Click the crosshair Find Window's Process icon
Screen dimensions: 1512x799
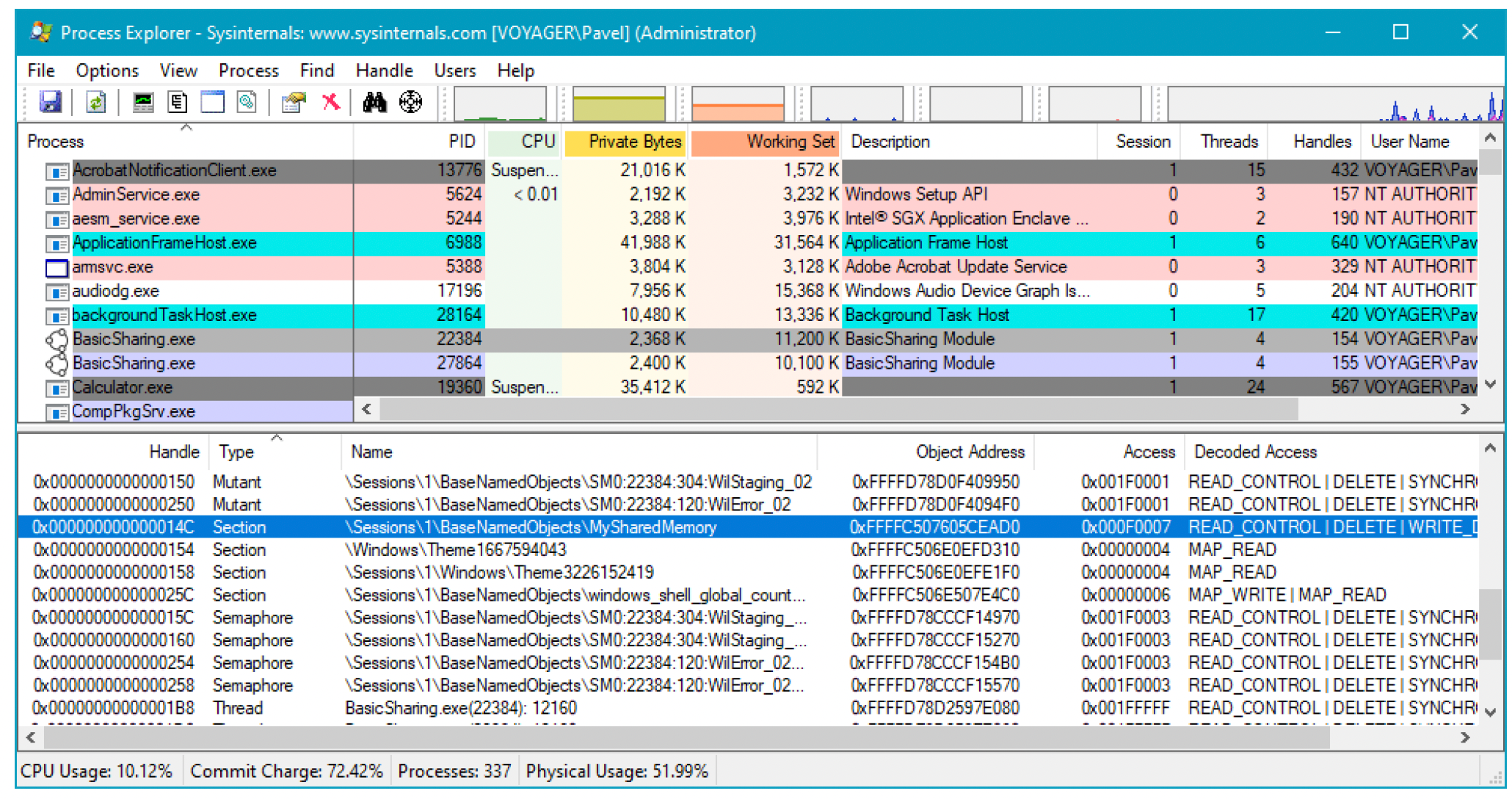click(x=411, y=102)
